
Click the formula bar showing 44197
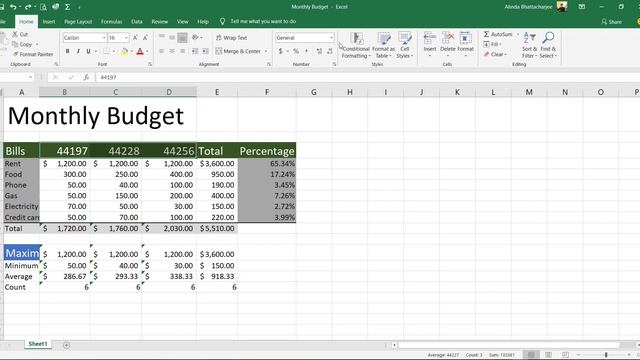pyautogui.click(x=367, y=77)
